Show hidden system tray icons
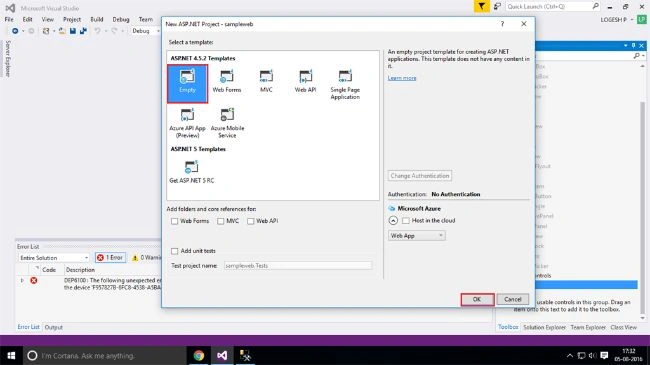Screen dimensions: 650x365 [x=570, y=355]
